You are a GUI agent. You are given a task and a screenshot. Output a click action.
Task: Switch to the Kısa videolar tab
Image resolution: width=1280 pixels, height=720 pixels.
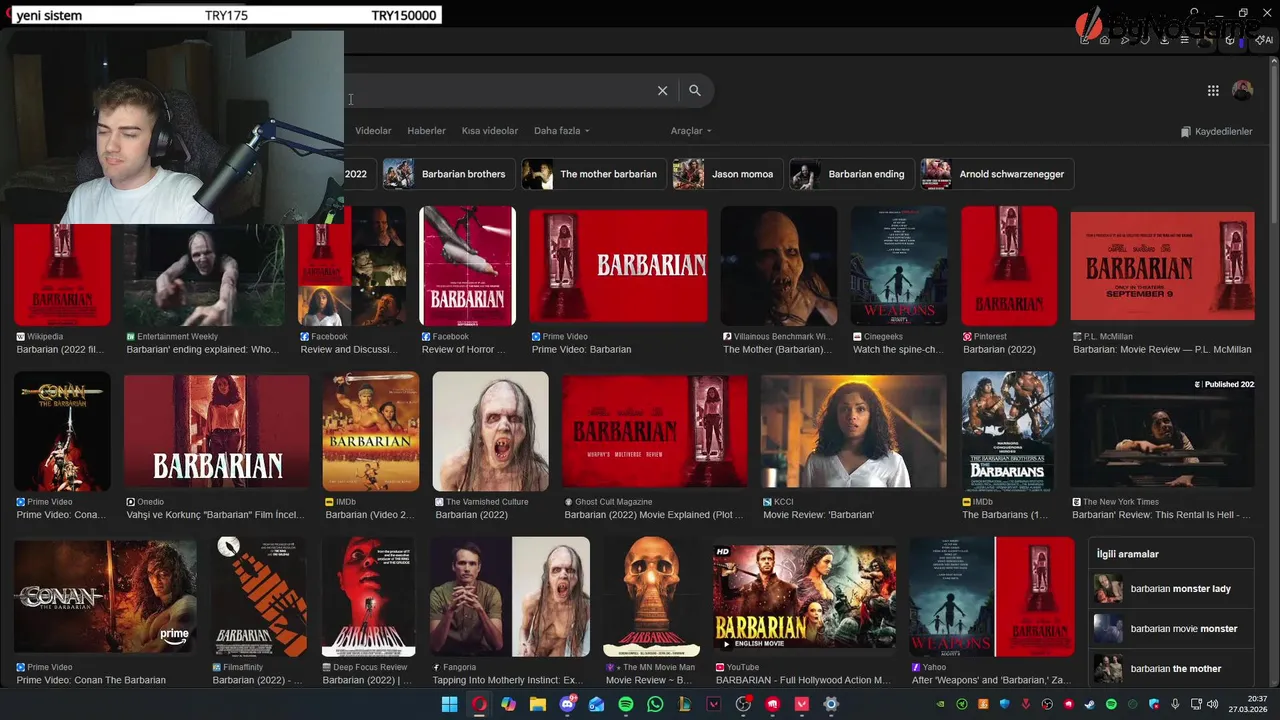pyautogui.click(x=490, y=131)
